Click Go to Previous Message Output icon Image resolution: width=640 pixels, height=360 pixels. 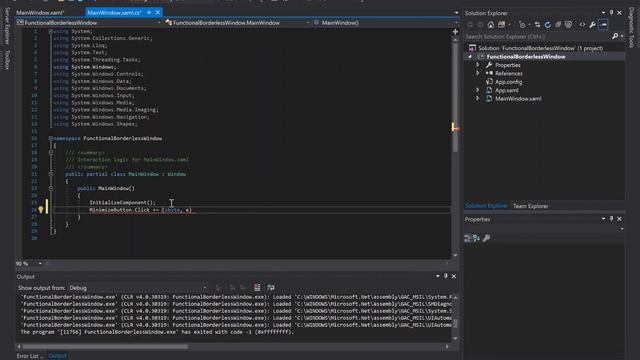[232, 288]
